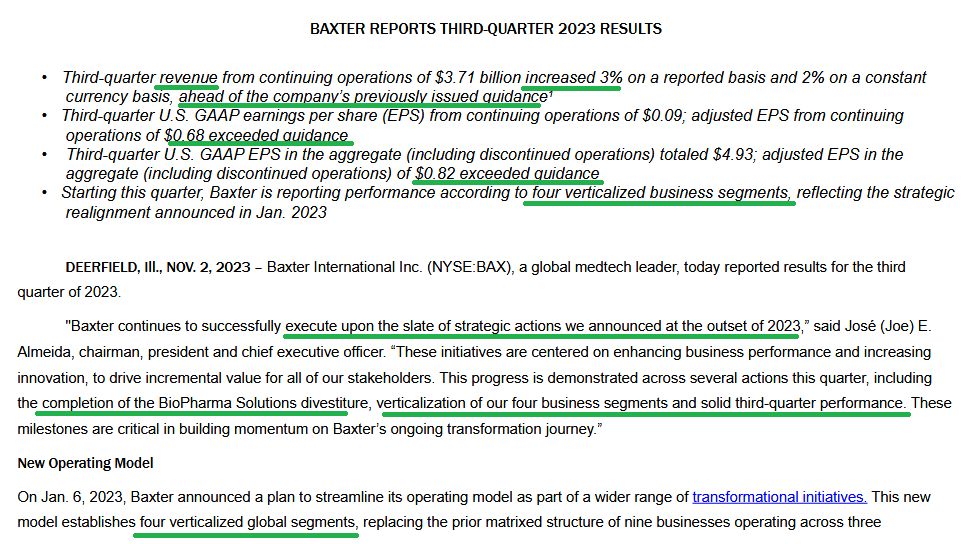The height and width of the screenshot is (544, 967).
Task: Click 'realignment announced in Jan. 2023'
Action: 196,213
